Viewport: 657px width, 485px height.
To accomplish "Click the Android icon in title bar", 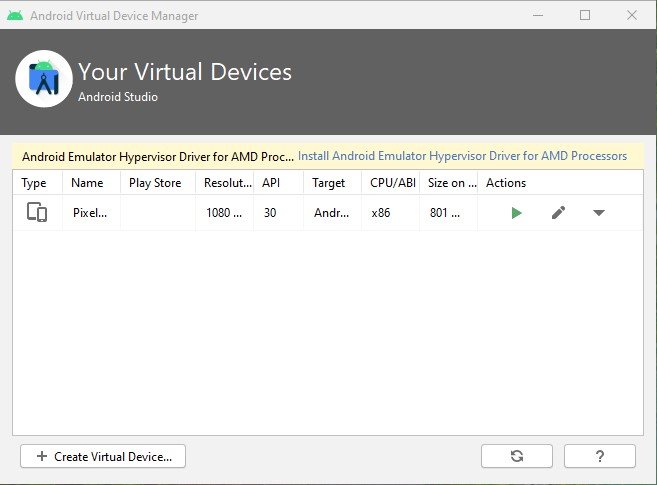I will pos(15,15).
